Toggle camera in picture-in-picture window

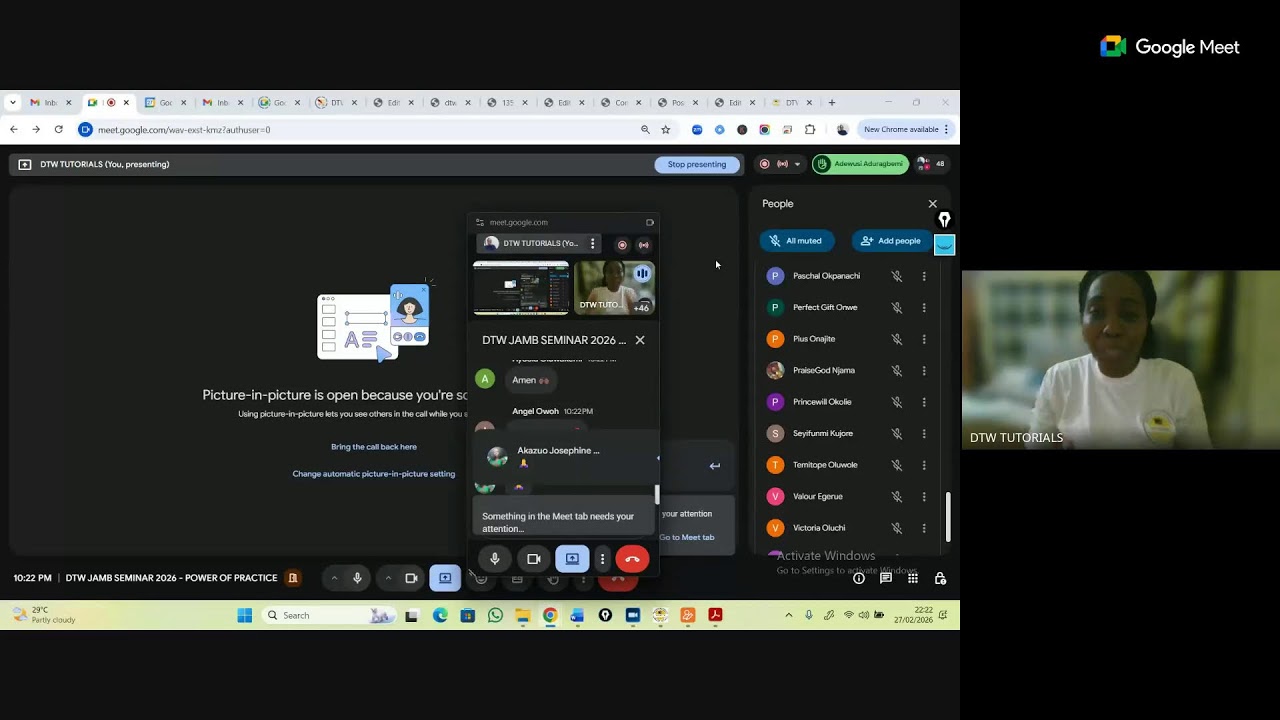pos(534,559)
